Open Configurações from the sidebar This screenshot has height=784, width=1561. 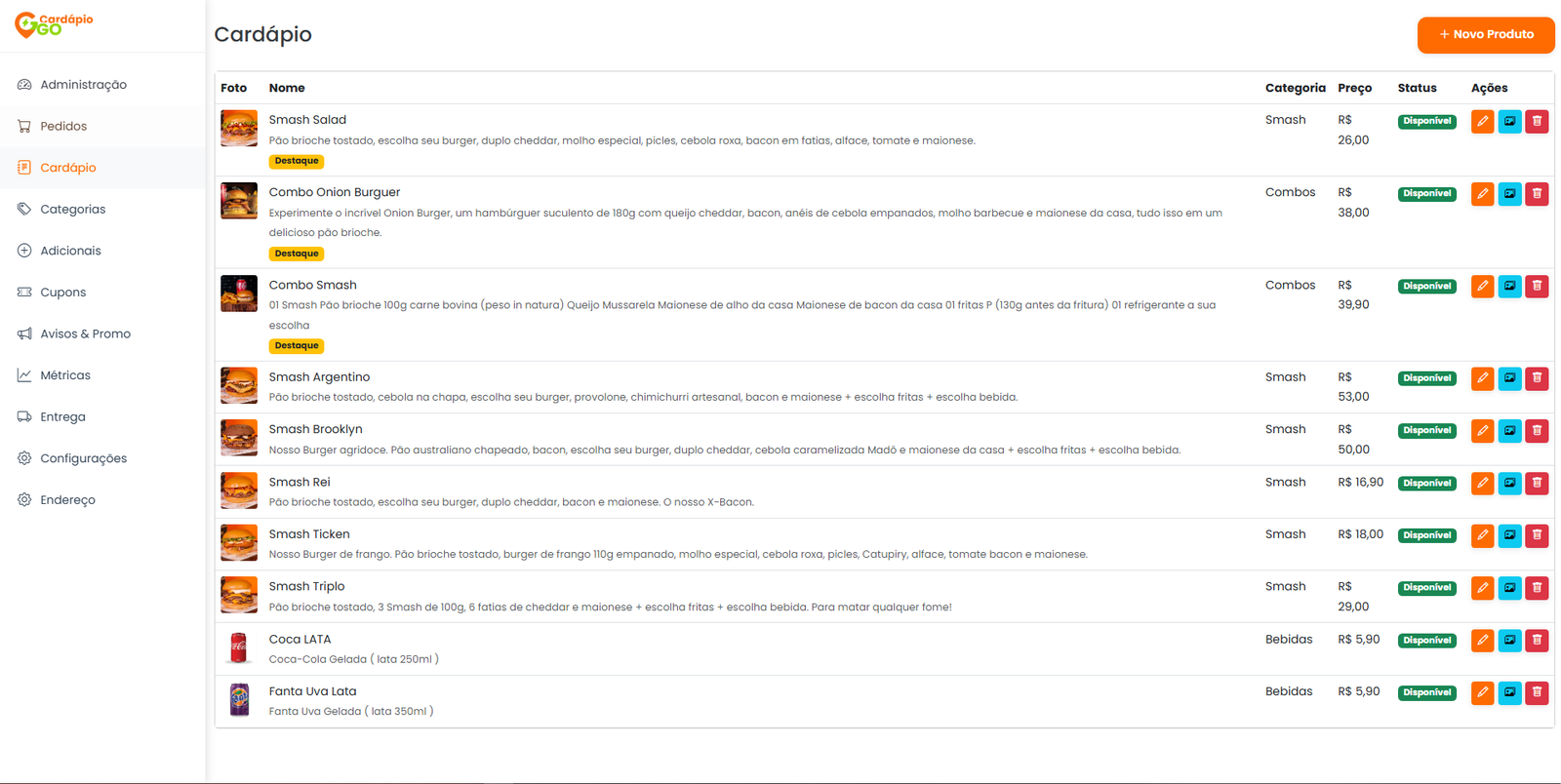83,458
